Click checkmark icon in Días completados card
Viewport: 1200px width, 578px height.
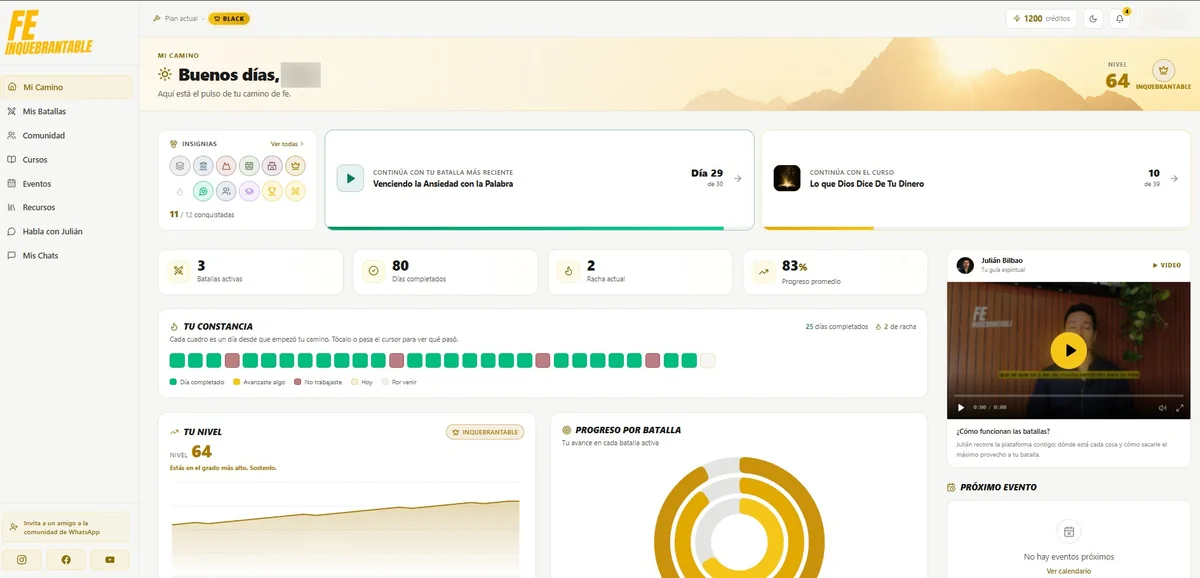374,270
